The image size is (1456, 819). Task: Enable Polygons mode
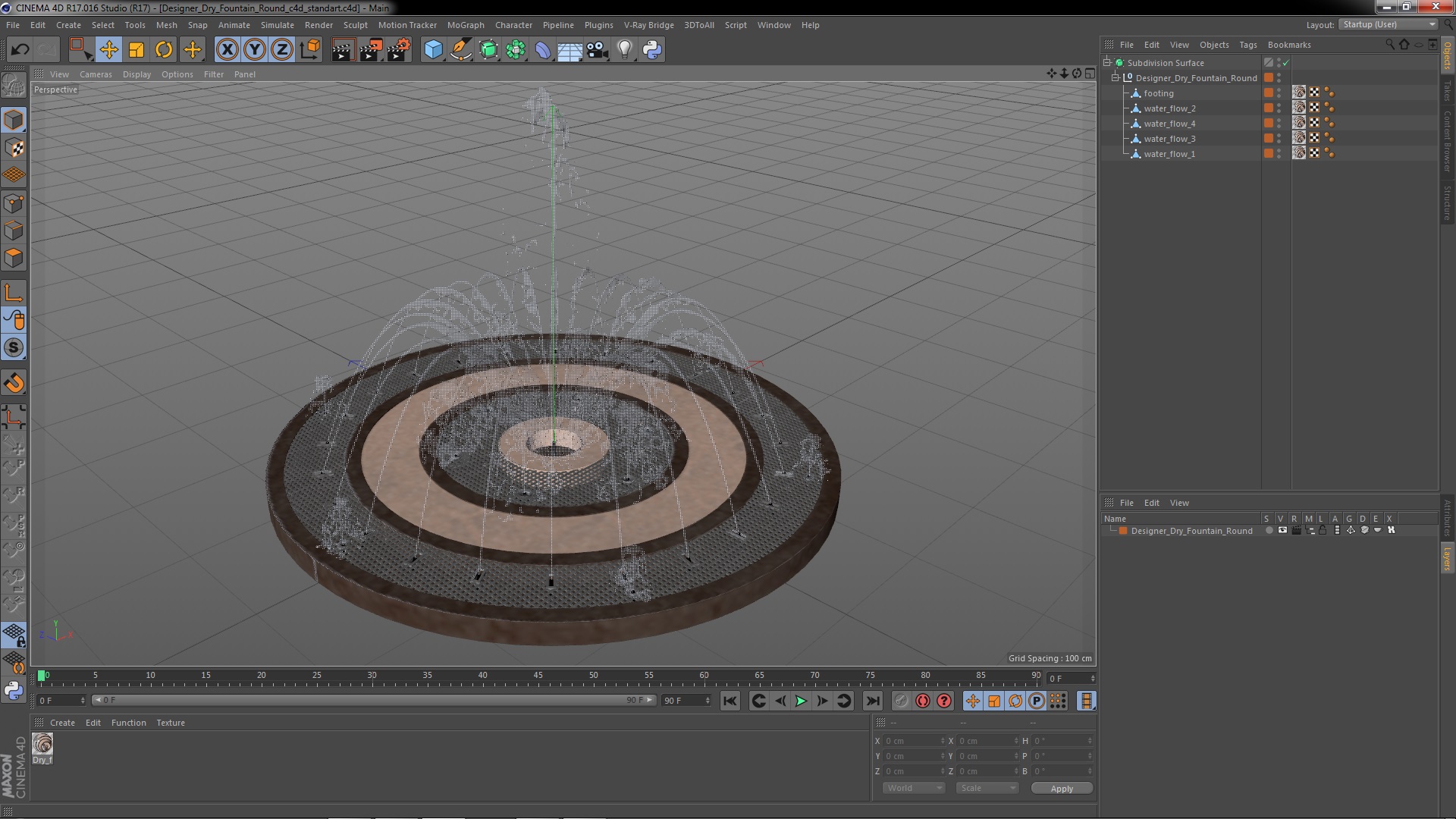(x=14, y=258)
